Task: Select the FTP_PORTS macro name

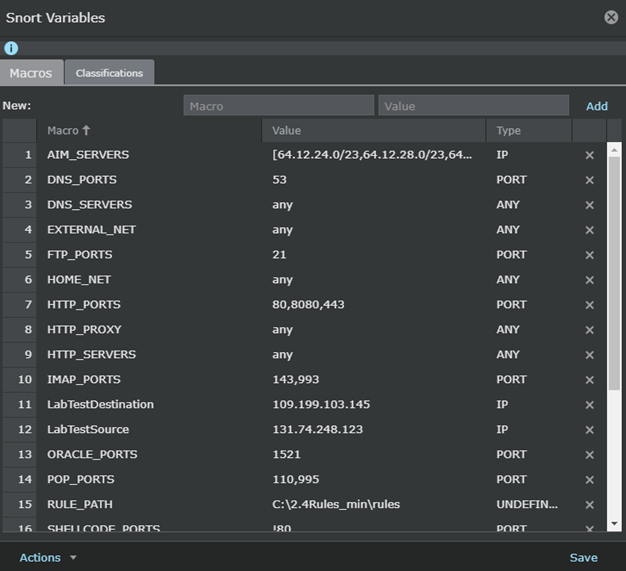Action: click(x=79, y=254)
